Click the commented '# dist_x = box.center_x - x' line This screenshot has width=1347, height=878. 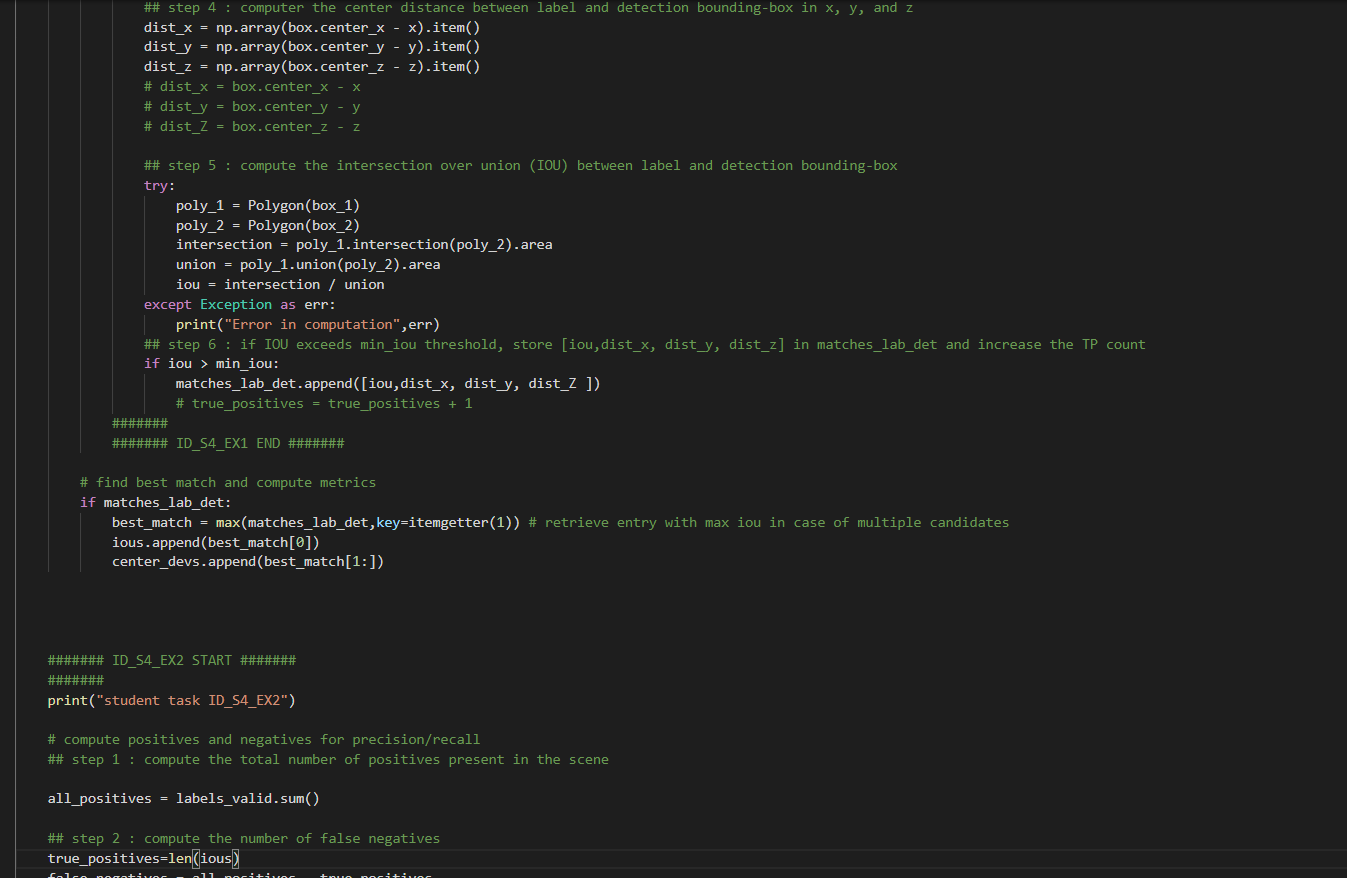(252, 87)
